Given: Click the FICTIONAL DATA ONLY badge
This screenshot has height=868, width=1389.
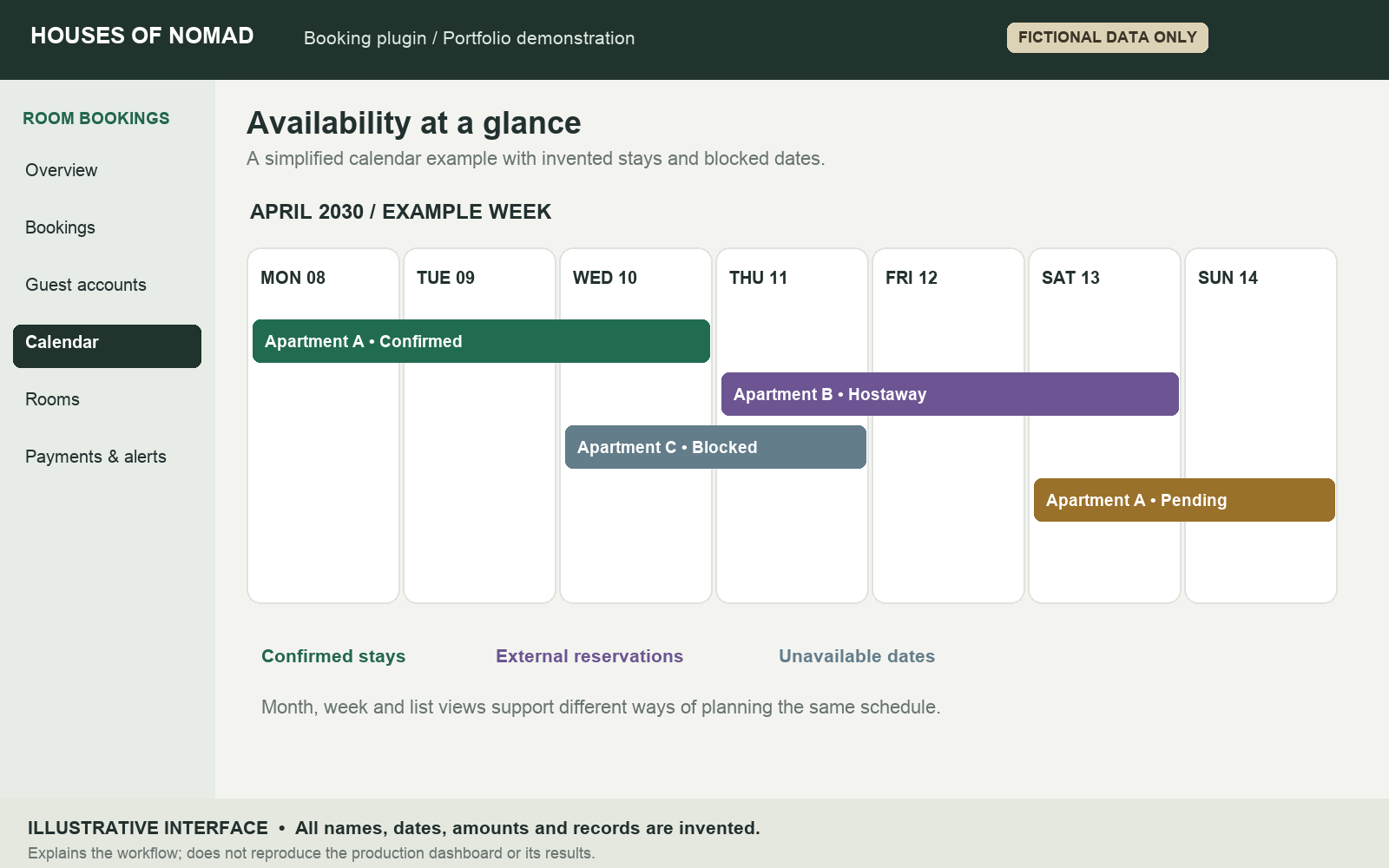Looking at the screenshot, I should [1108, 37].
